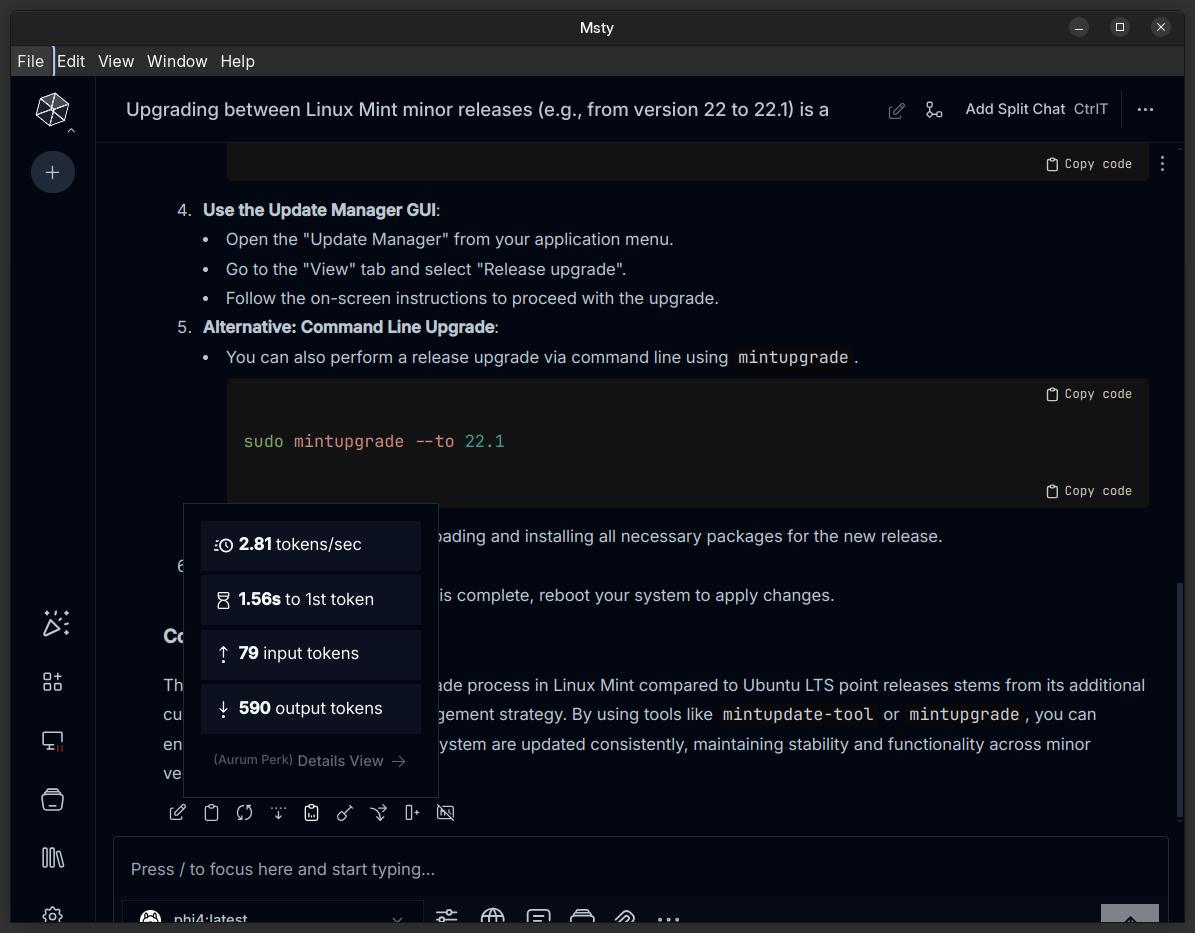Click the edit chat title icon
The width and height of the screenshot is (1195, 933).
(897, 110)
